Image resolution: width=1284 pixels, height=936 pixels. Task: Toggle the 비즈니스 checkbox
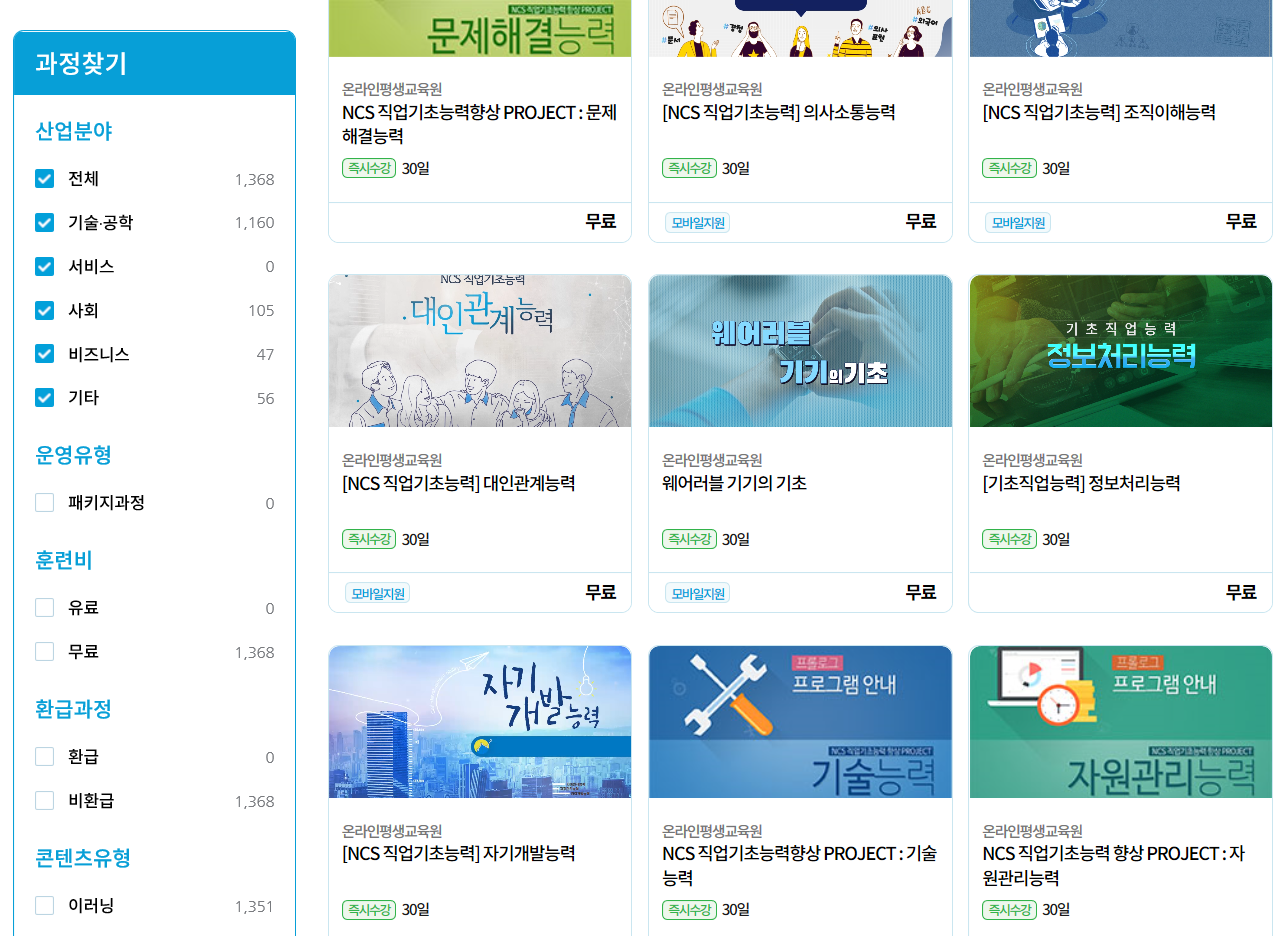pos(44,354)
